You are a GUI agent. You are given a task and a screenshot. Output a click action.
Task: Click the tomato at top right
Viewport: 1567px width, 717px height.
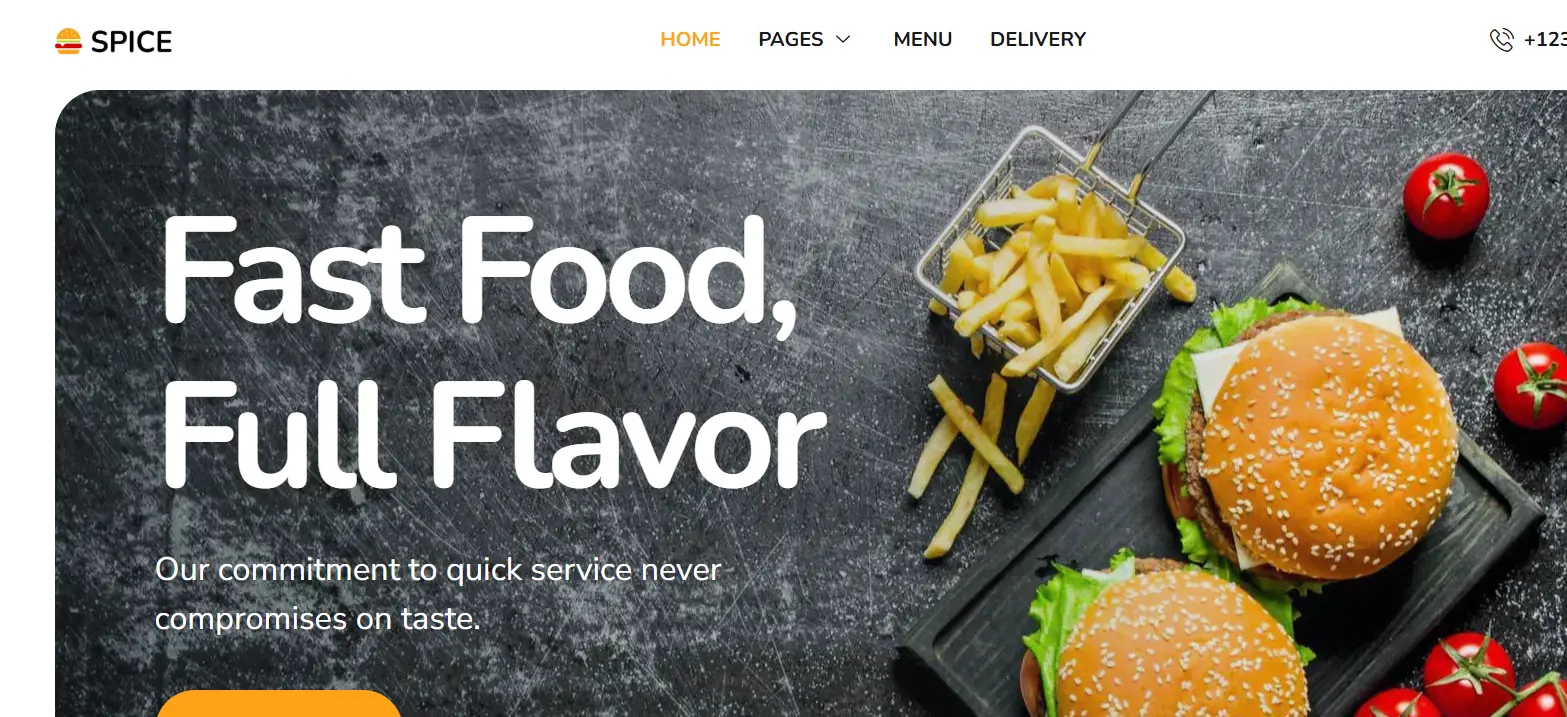[x=1445, y=195]
